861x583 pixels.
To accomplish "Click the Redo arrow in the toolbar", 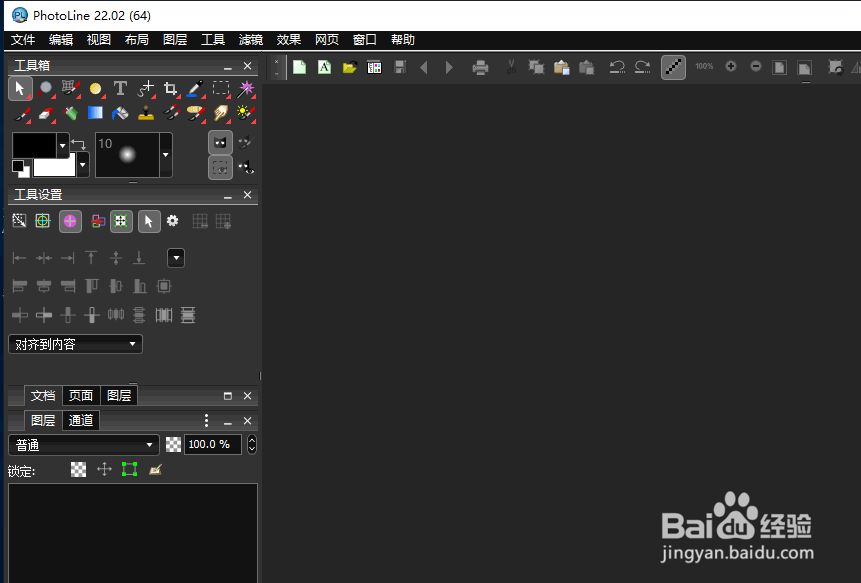I will click(642, 68).
